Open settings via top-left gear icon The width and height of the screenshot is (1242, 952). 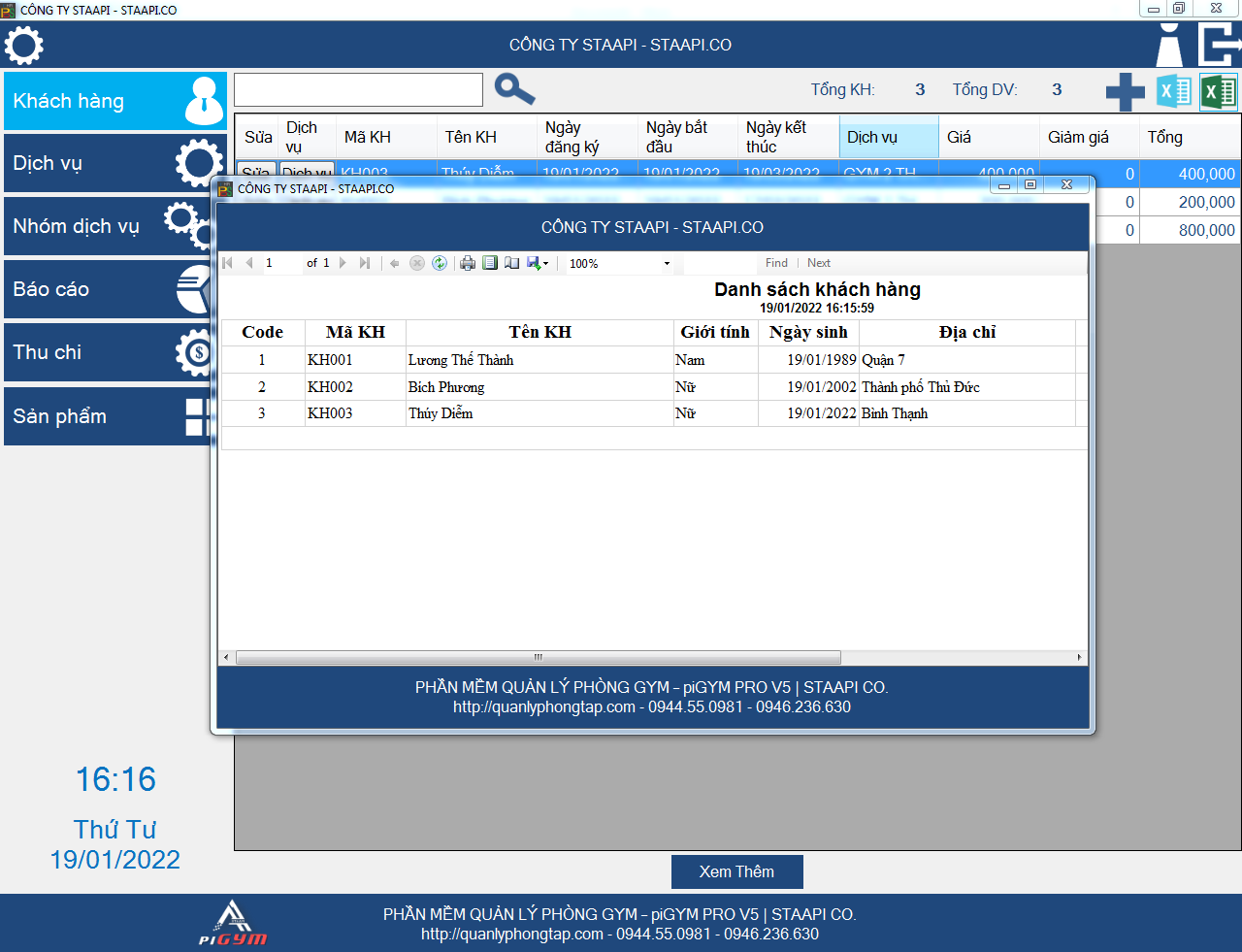coord(24,46)
